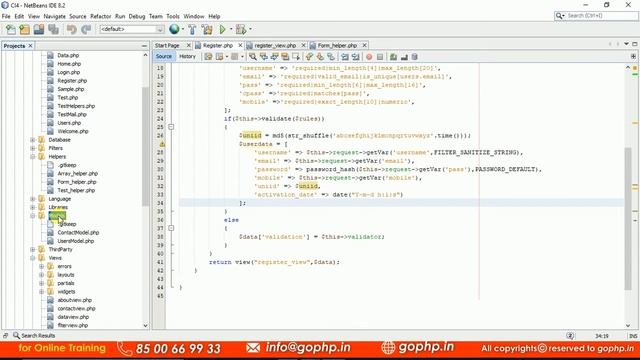Click the Open Project toolbar icon
The width and height of the screenshot is (640, 360).
point(39,29)
